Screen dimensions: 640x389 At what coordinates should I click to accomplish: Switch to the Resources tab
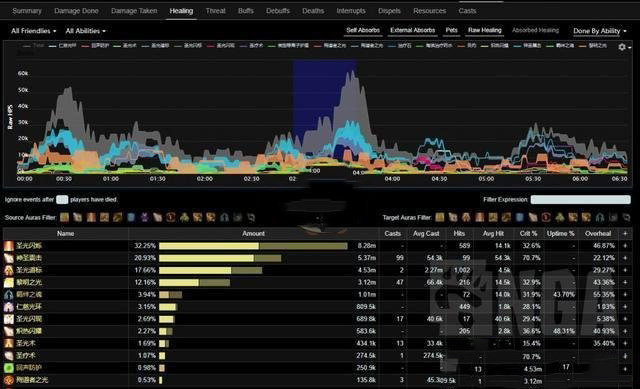429,11
